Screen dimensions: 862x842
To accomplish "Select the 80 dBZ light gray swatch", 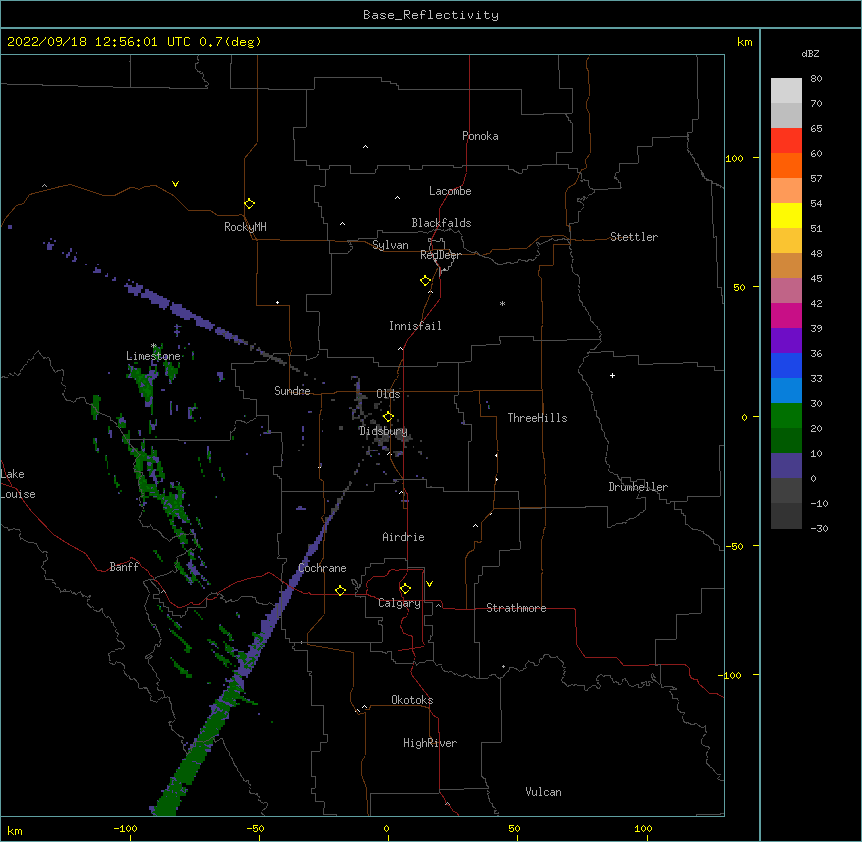I will (786, 91).
